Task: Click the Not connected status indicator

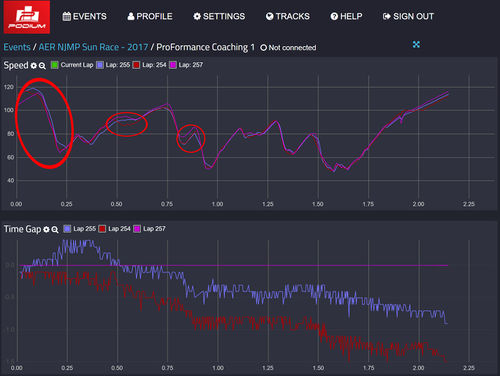Action: pos(288,48)
